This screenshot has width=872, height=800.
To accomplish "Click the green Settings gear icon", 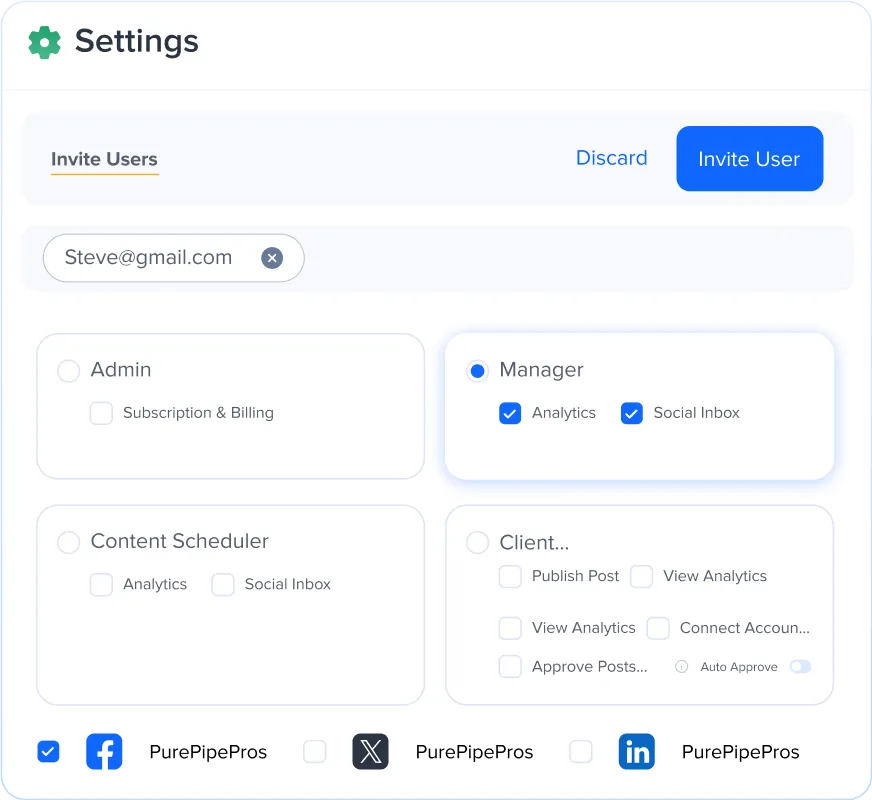I will 44,42.
